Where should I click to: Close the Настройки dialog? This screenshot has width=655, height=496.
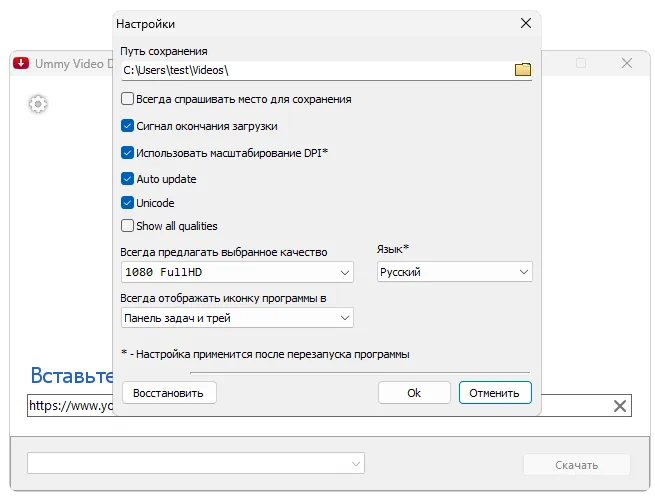pos(526,23)
